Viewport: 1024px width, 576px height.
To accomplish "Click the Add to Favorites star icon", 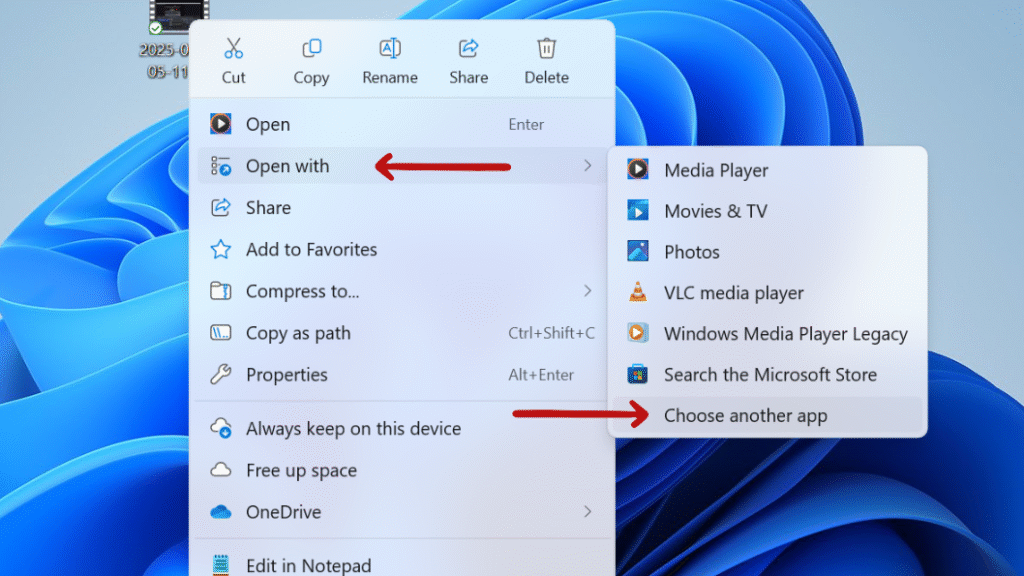I will pyautogui.click(x=221, y=249).
